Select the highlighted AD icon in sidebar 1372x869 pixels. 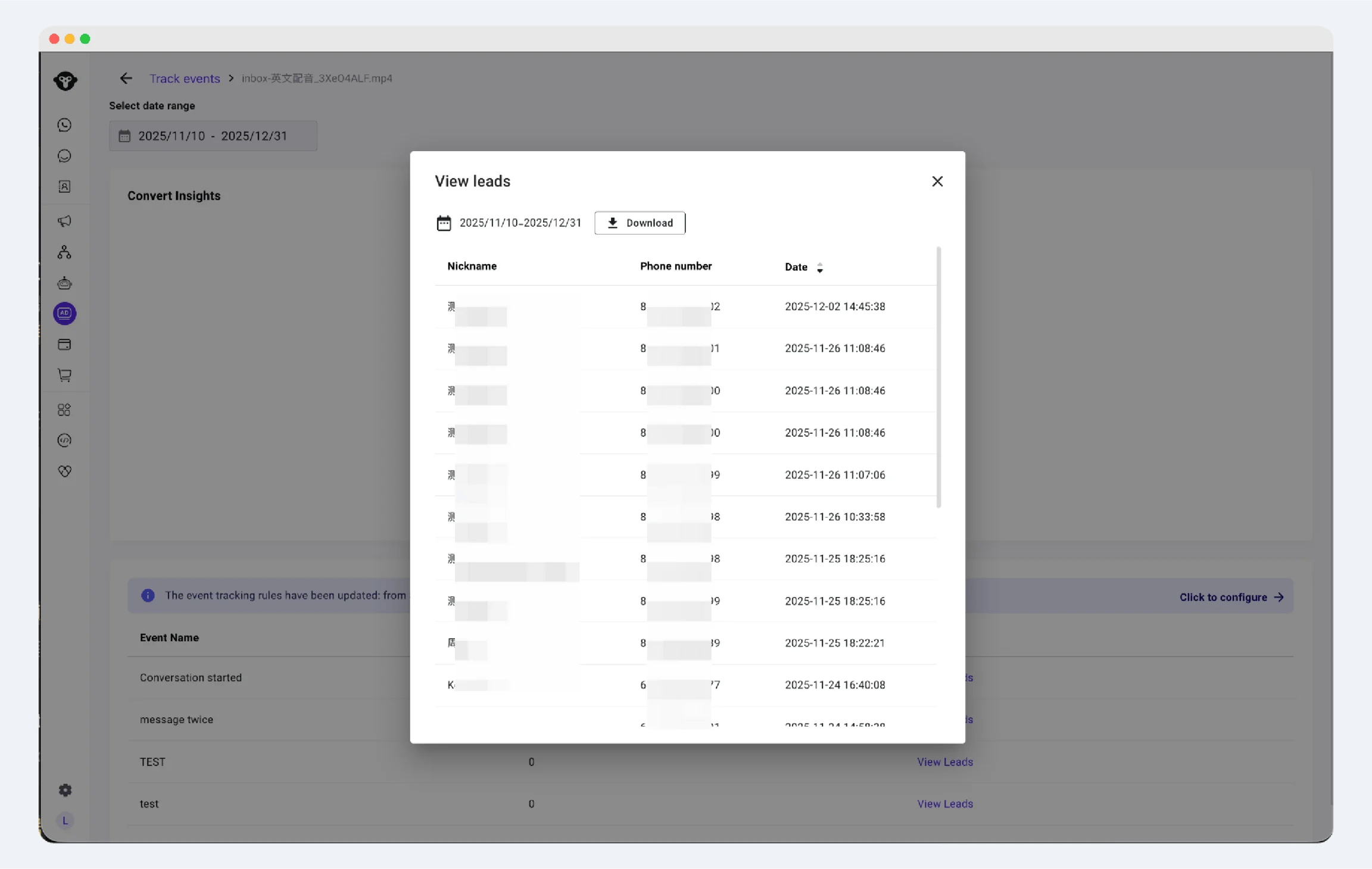point(64,314)
